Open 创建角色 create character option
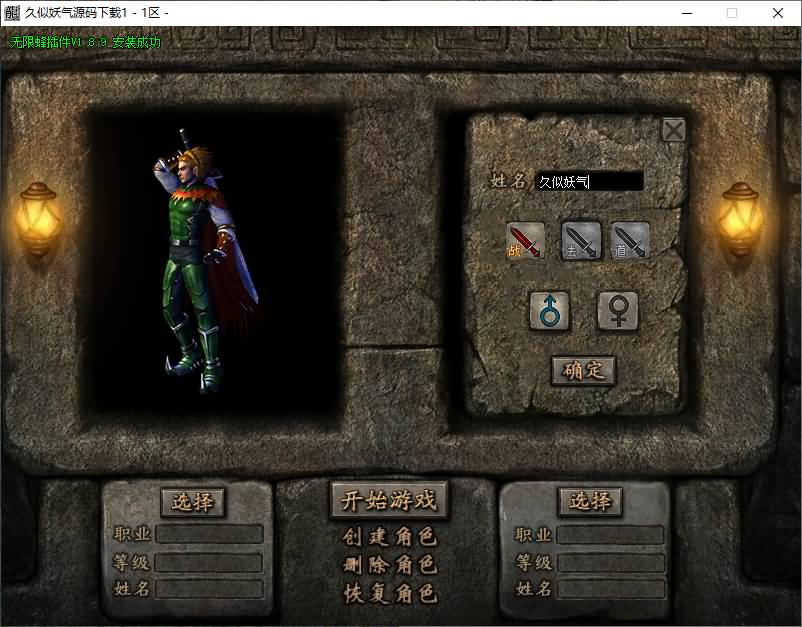 pos(389,537)
